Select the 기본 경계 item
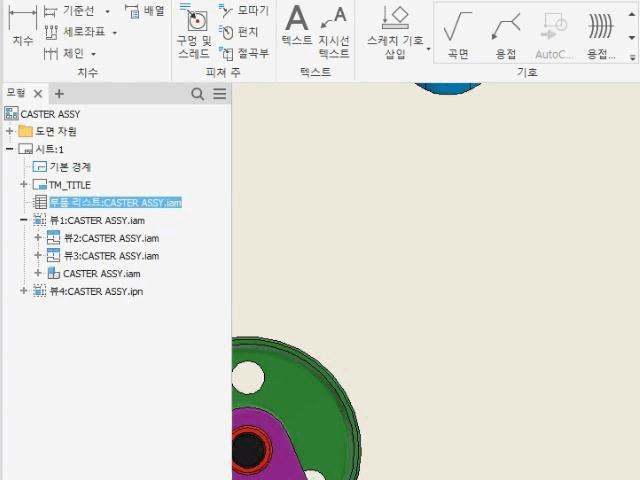The height and width of the screenshot is (480, 640). tap(70, 167)
